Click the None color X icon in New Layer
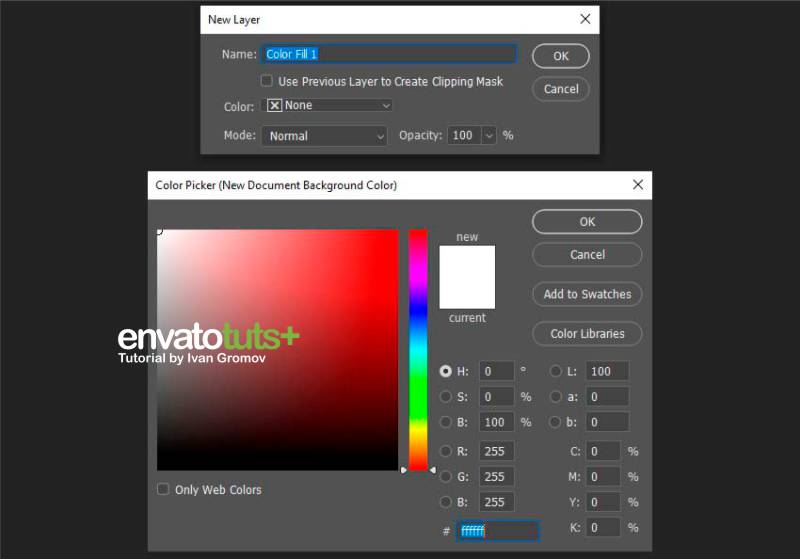The height and width of the screenshot is (559, 800). [x=274, y=106]
